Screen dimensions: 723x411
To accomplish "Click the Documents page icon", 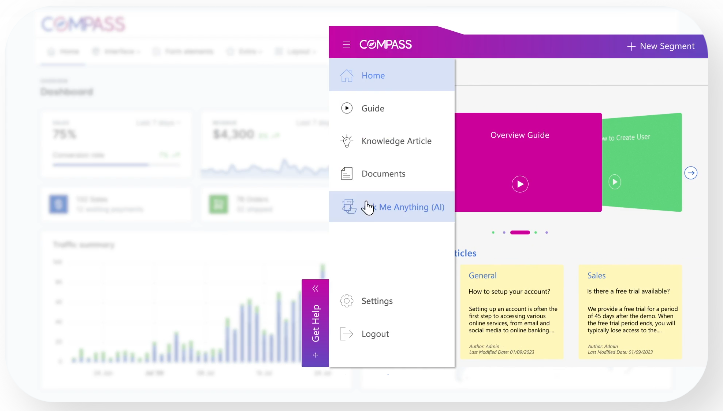I will pyautogui.click(x=346, y=173).
